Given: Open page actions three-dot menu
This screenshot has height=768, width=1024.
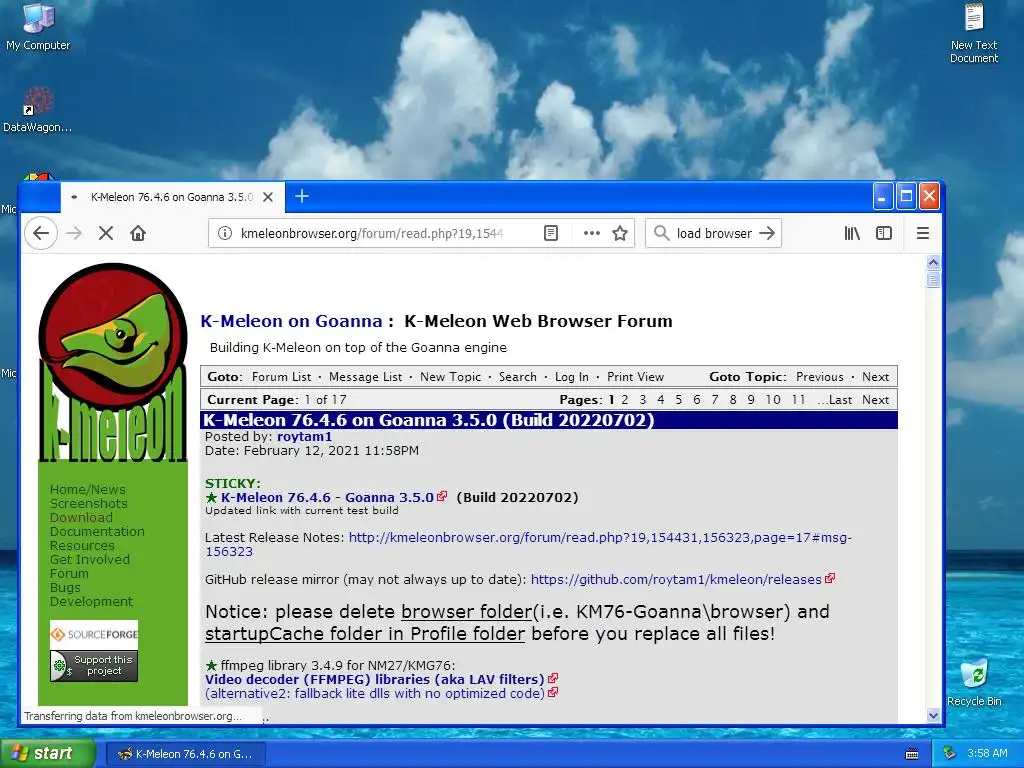Looking at the screenshot, I should [x=592, y=233].
